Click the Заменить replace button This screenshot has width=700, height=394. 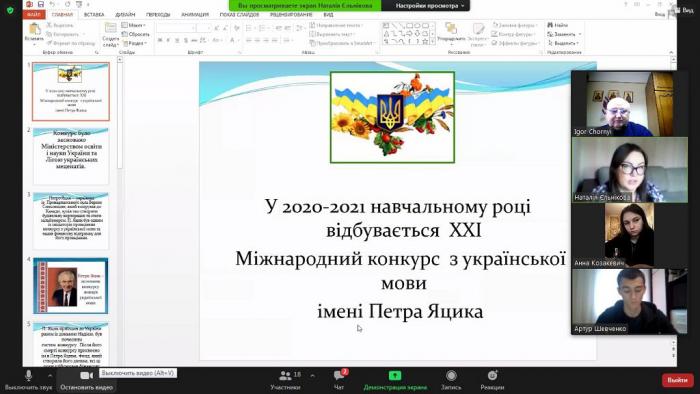point(564,34)
